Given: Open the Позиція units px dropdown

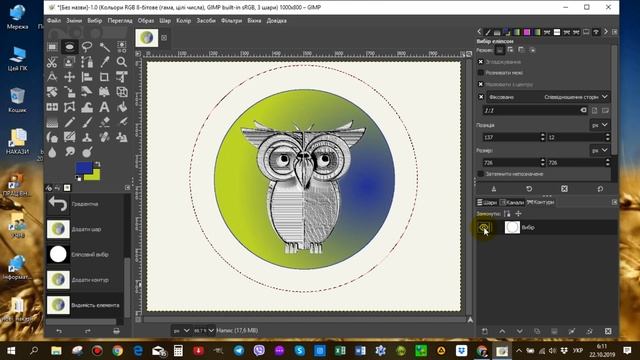Looking at the screenshot, I should coord(600,125).
